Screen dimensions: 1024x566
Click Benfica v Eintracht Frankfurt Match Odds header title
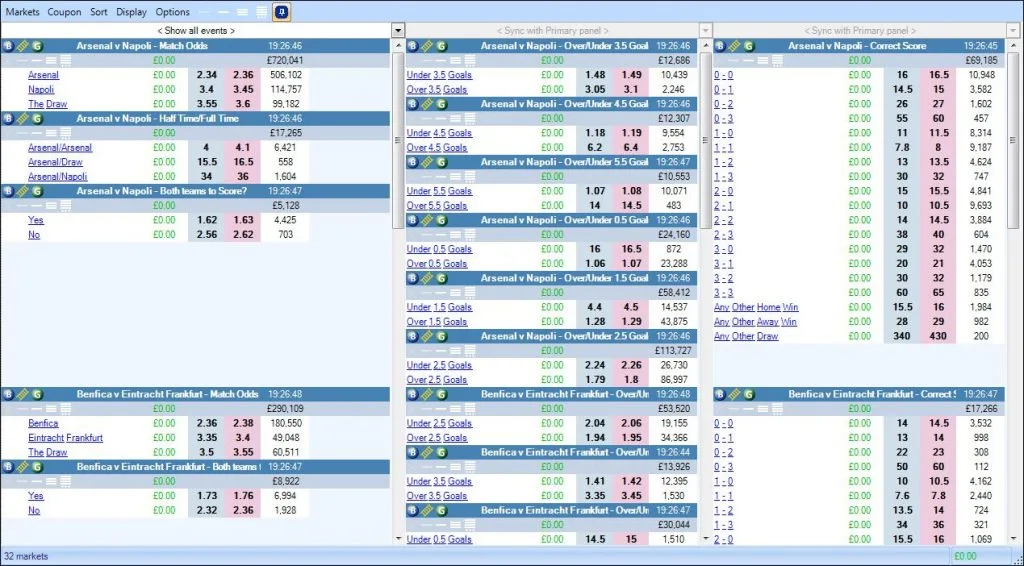(168, 394)
